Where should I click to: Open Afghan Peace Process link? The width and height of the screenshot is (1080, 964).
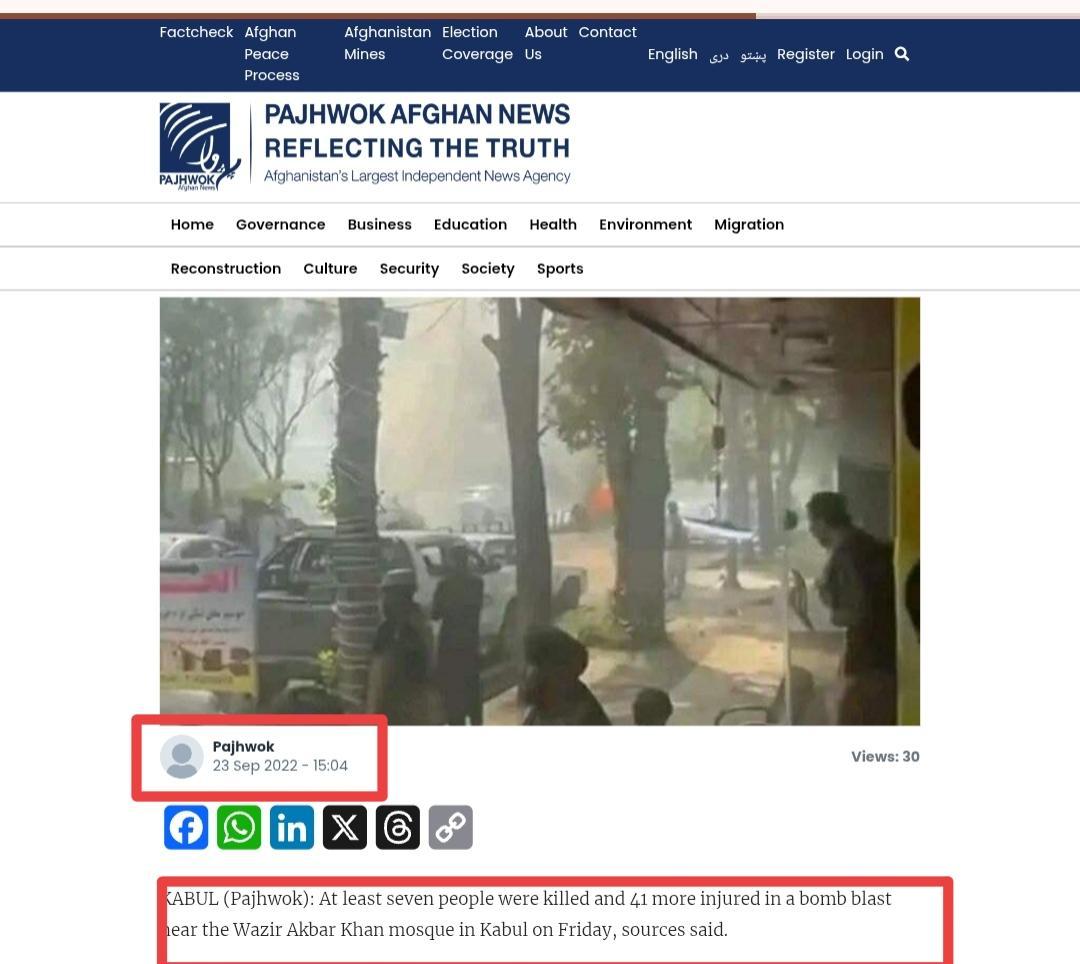(x=271, y=54)
